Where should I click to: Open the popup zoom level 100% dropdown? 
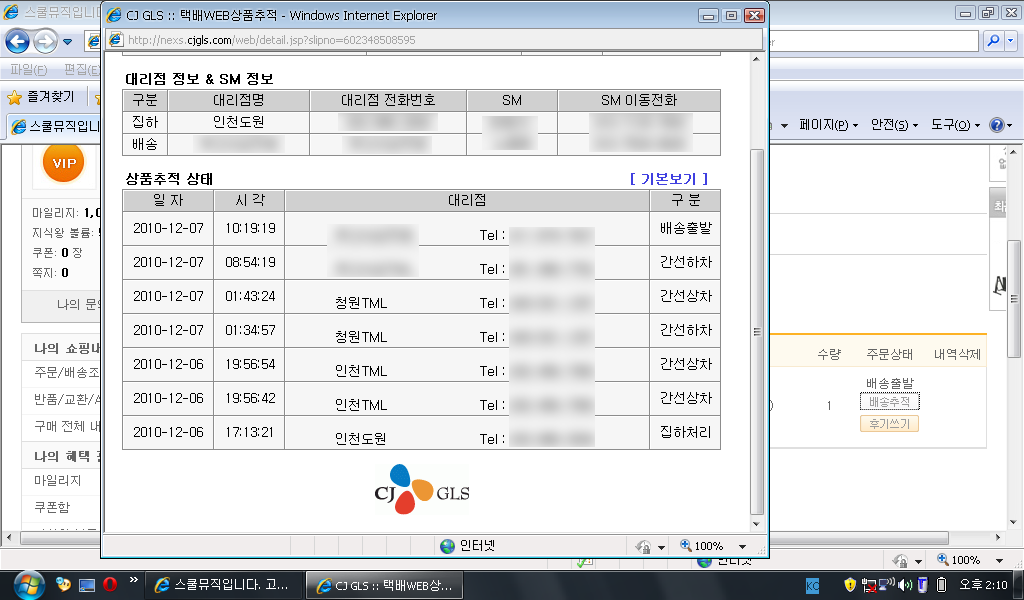[714, 546]
